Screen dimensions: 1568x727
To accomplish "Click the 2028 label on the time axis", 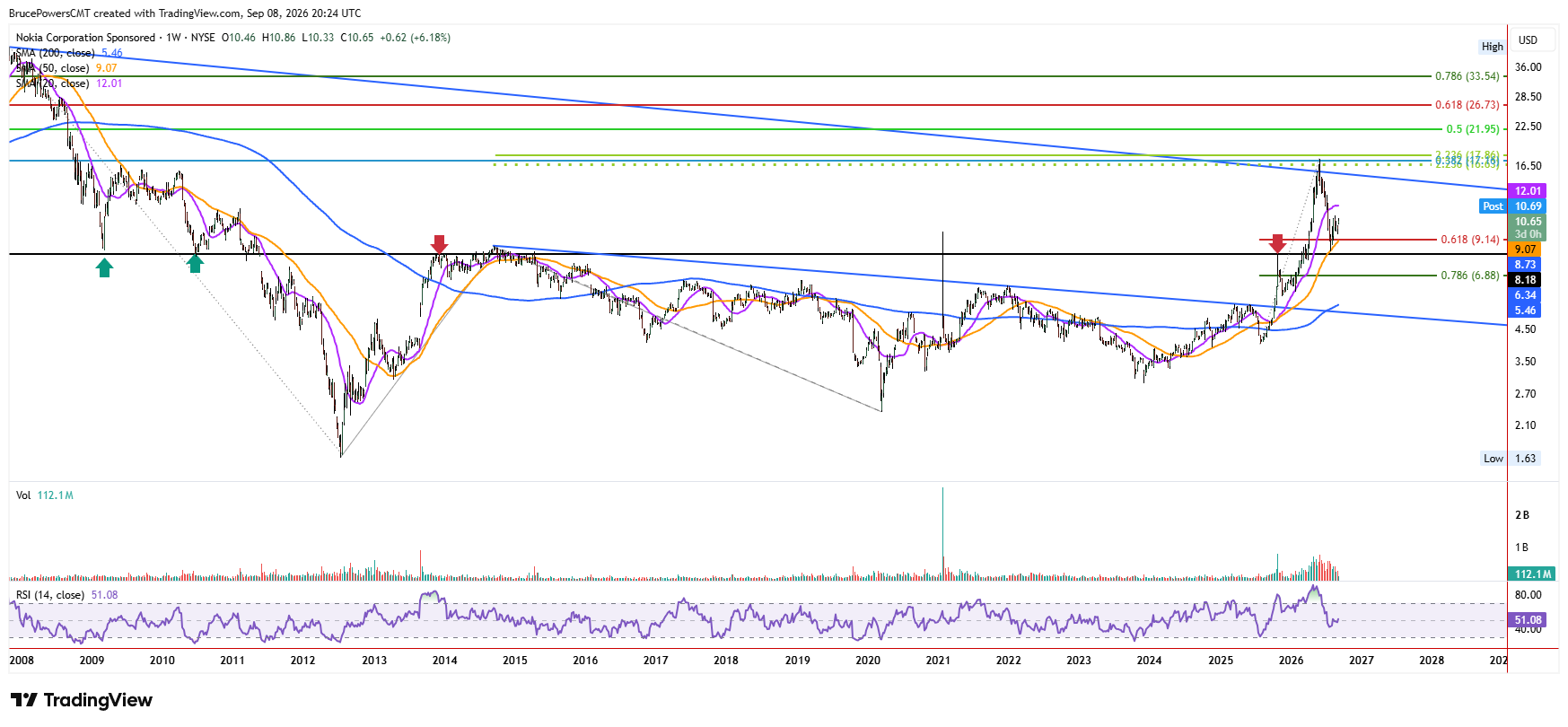I will [x=1432, y=661].
